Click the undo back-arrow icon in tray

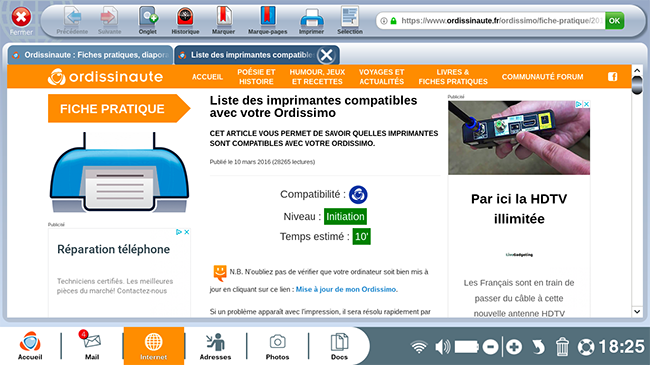coord(538,347)
